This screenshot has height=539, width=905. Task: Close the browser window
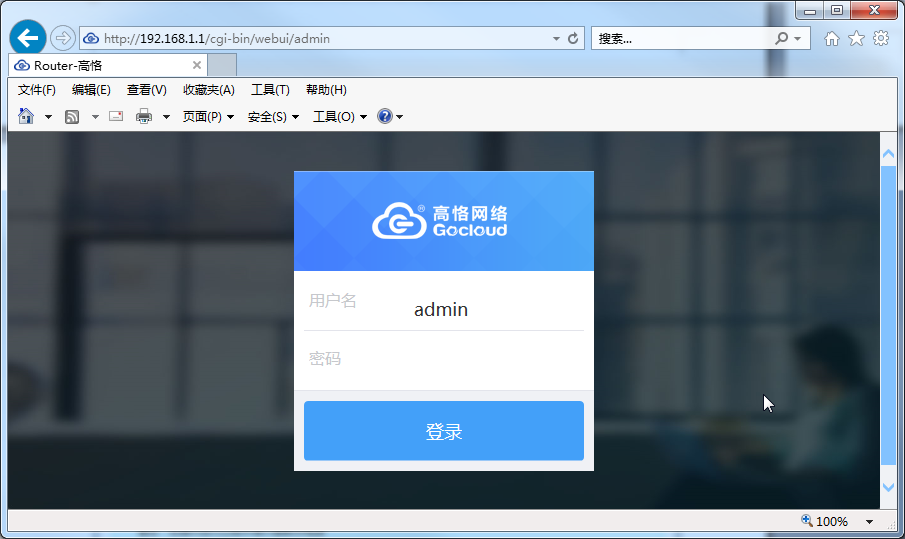pyautogui.click(x=874, y=10)
